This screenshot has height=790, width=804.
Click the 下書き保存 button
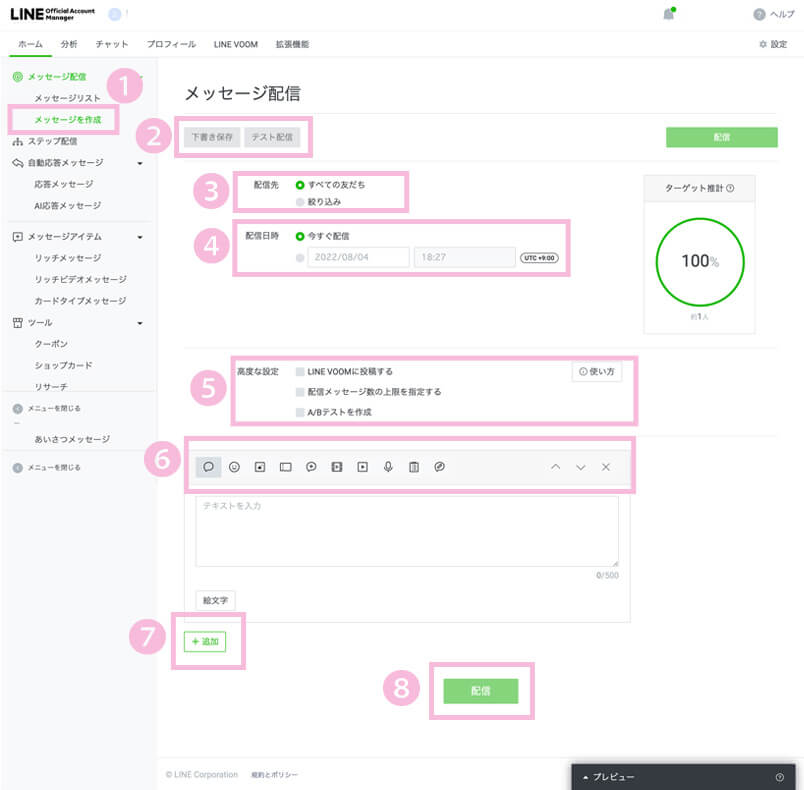pyautogui.click(x=211, y=138)
